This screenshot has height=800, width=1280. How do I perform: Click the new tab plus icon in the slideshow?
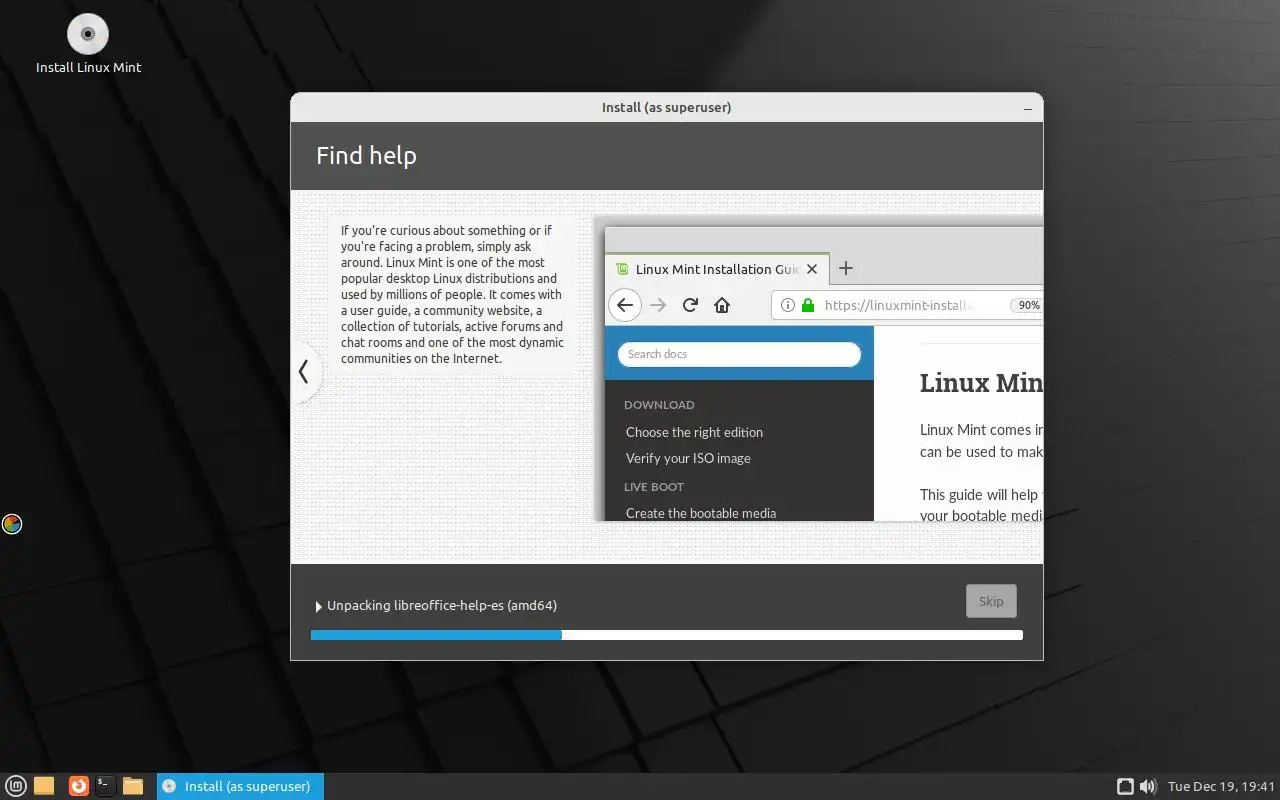click(845, 268)
